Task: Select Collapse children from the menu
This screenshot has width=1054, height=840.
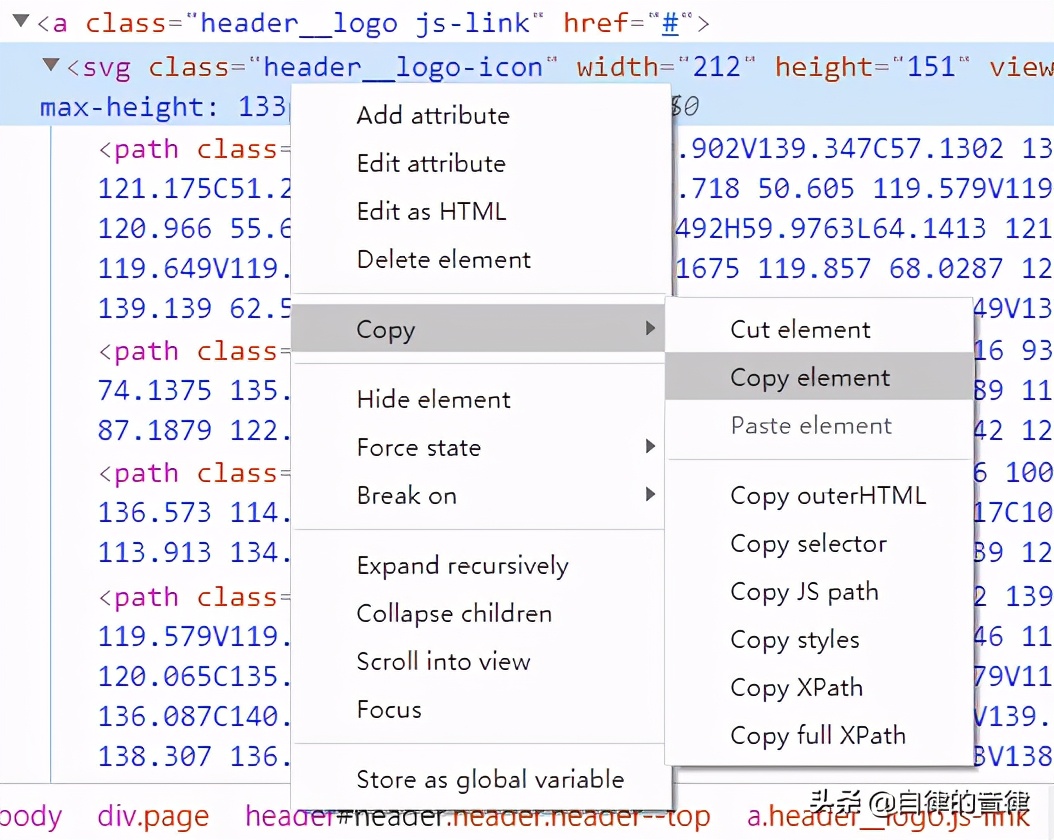Action: click(453, 613)
